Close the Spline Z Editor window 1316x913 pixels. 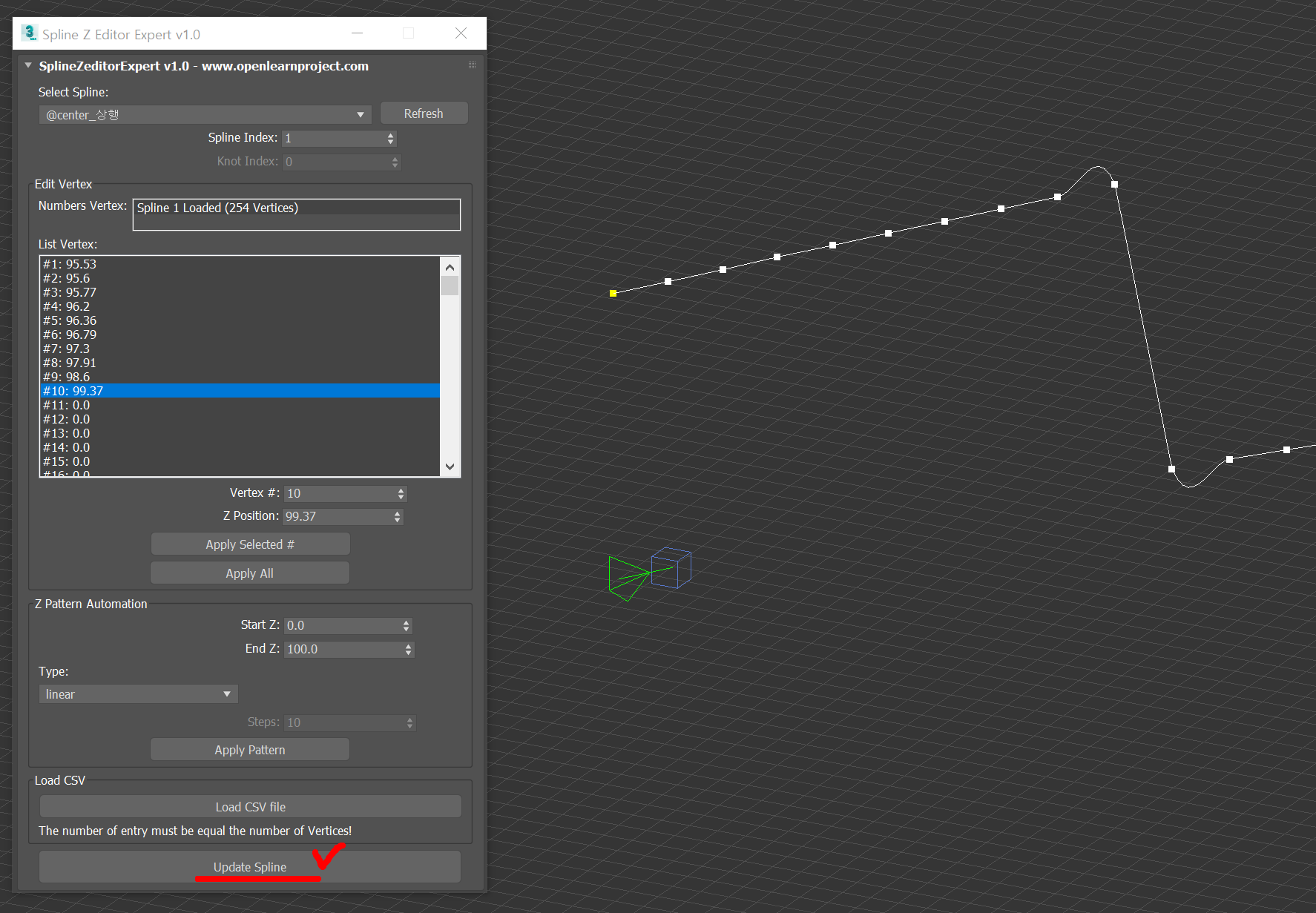pos(461,33)
